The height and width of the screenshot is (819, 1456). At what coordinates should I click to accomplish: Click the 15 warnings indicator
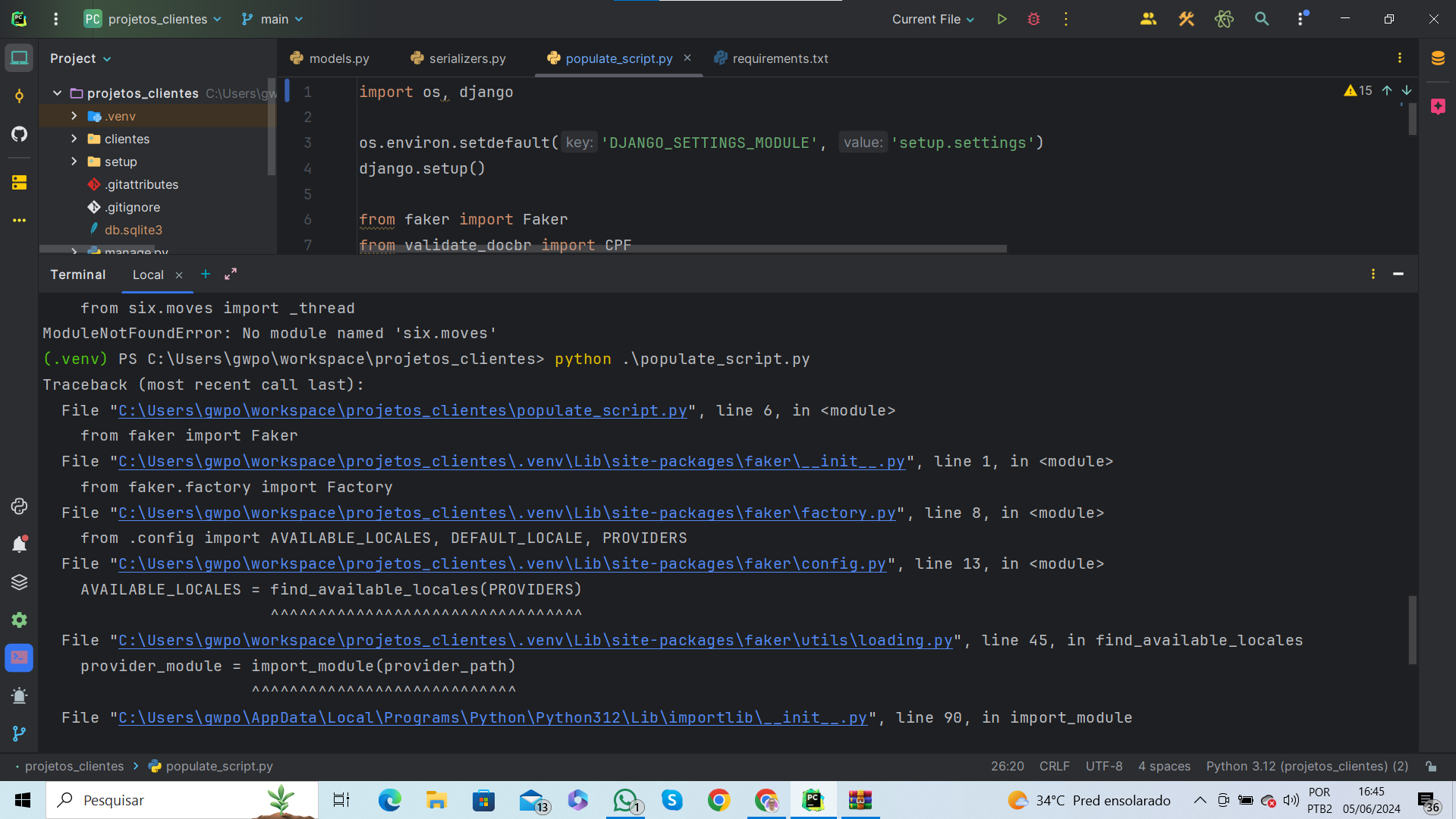pyautogui.click(x=1358, y=91)
